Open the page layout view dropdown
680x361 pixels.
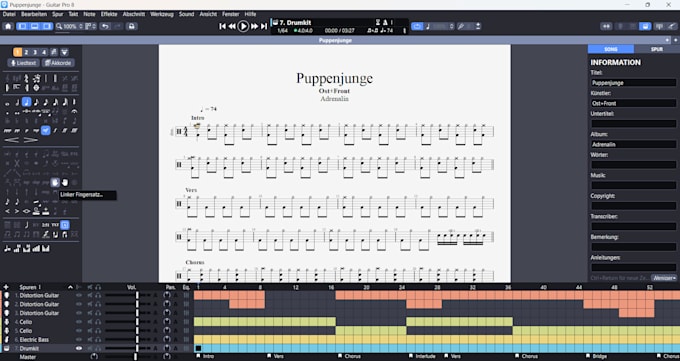[91, 26]
